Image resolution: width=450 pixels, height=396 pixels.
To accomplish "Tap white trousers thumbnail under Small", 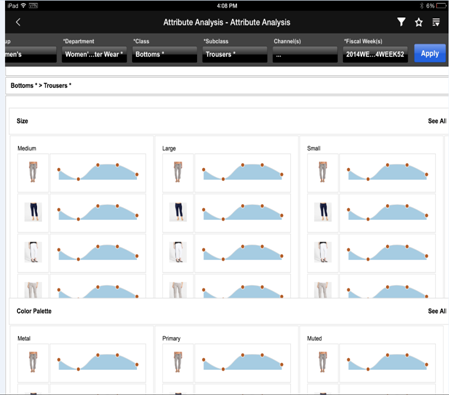I will (x=322, y=253).
